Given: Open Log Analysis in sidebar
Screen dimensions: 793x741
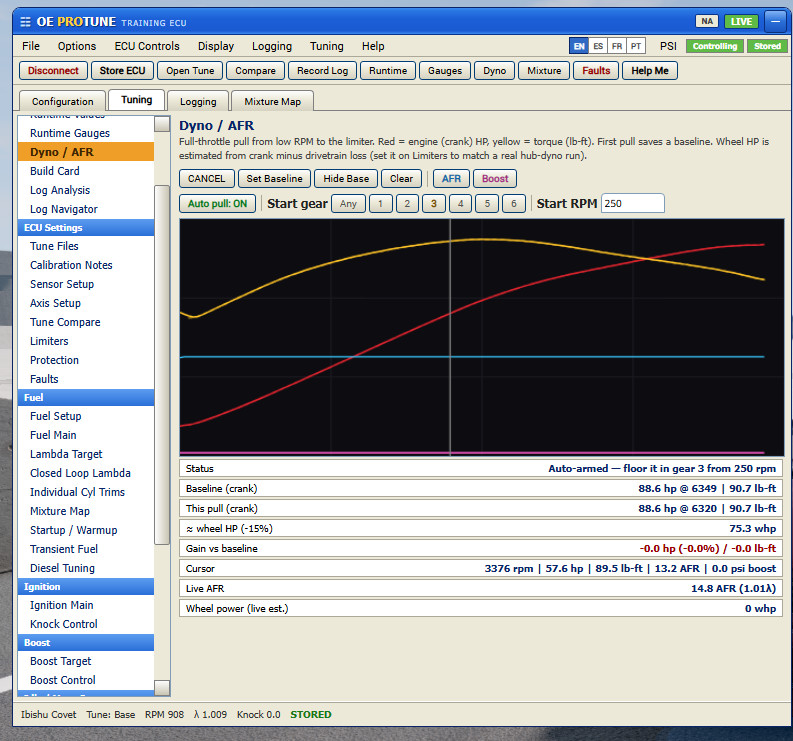Looking at the screenshot, I should [x=86, y=190].
